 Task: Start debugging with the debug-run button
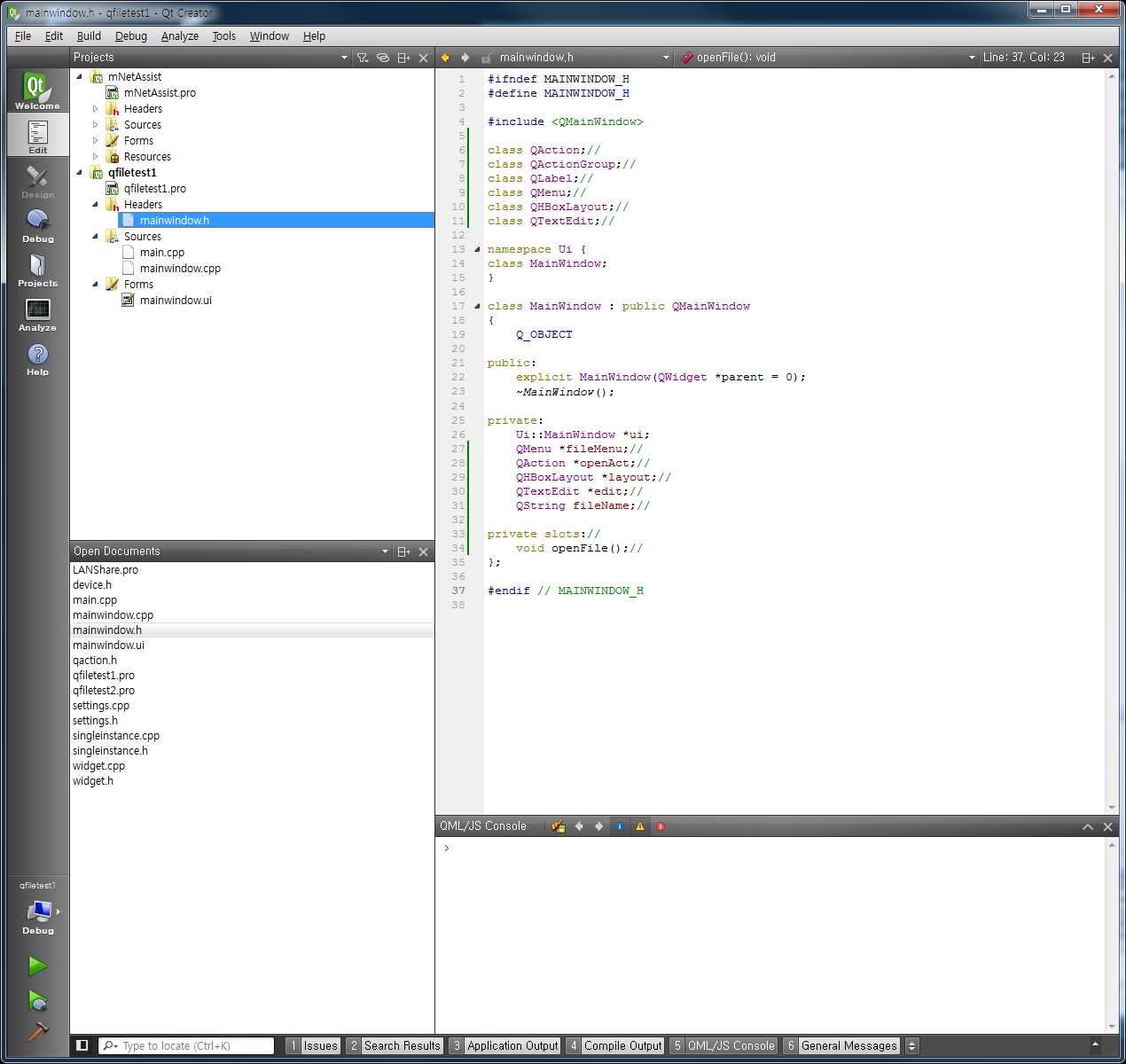pyautogui.click(x=37, y=1000)
